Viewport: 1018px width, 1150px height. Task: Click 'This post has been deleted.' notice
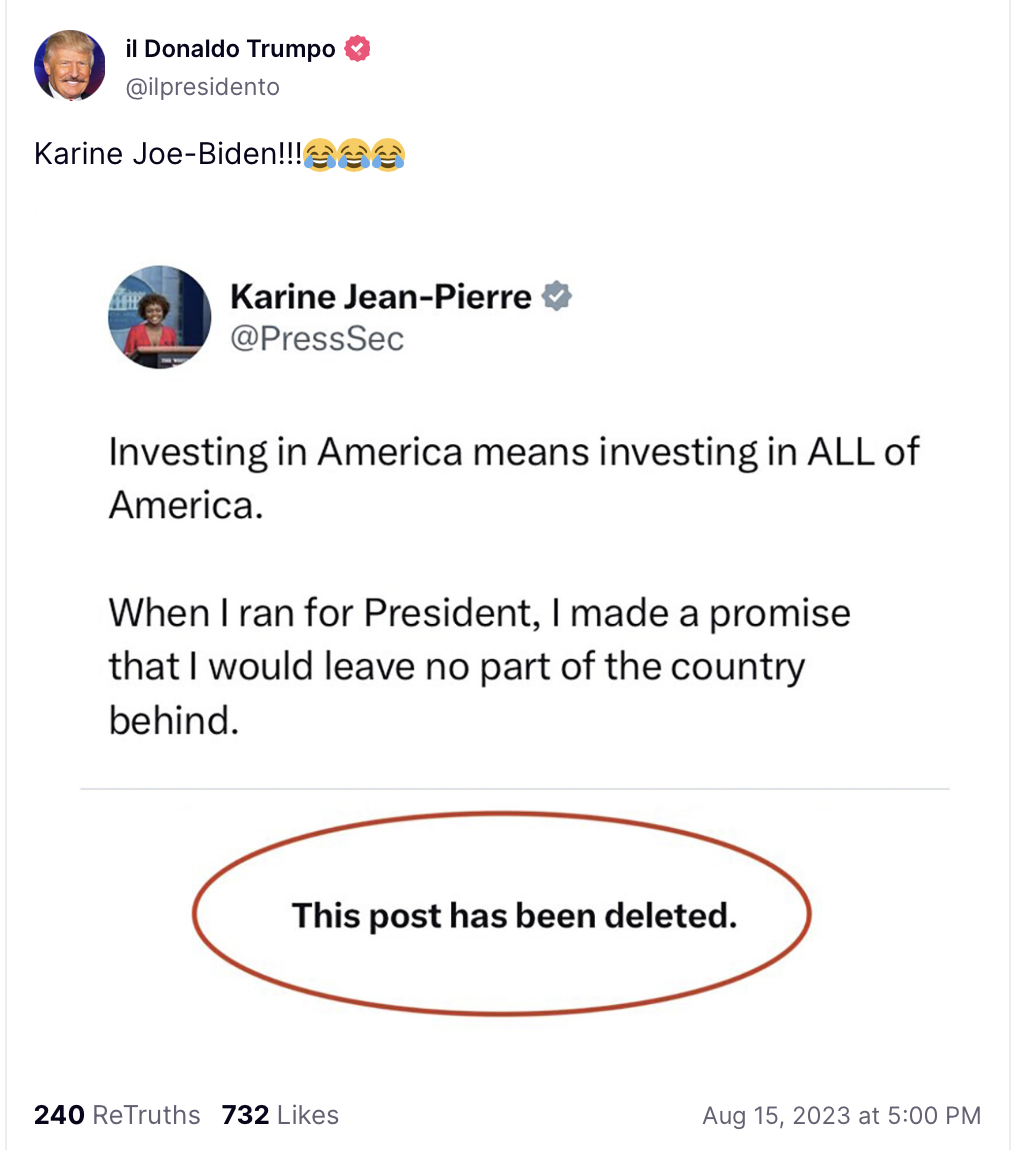pyautogui.click(x=514, y=916)
